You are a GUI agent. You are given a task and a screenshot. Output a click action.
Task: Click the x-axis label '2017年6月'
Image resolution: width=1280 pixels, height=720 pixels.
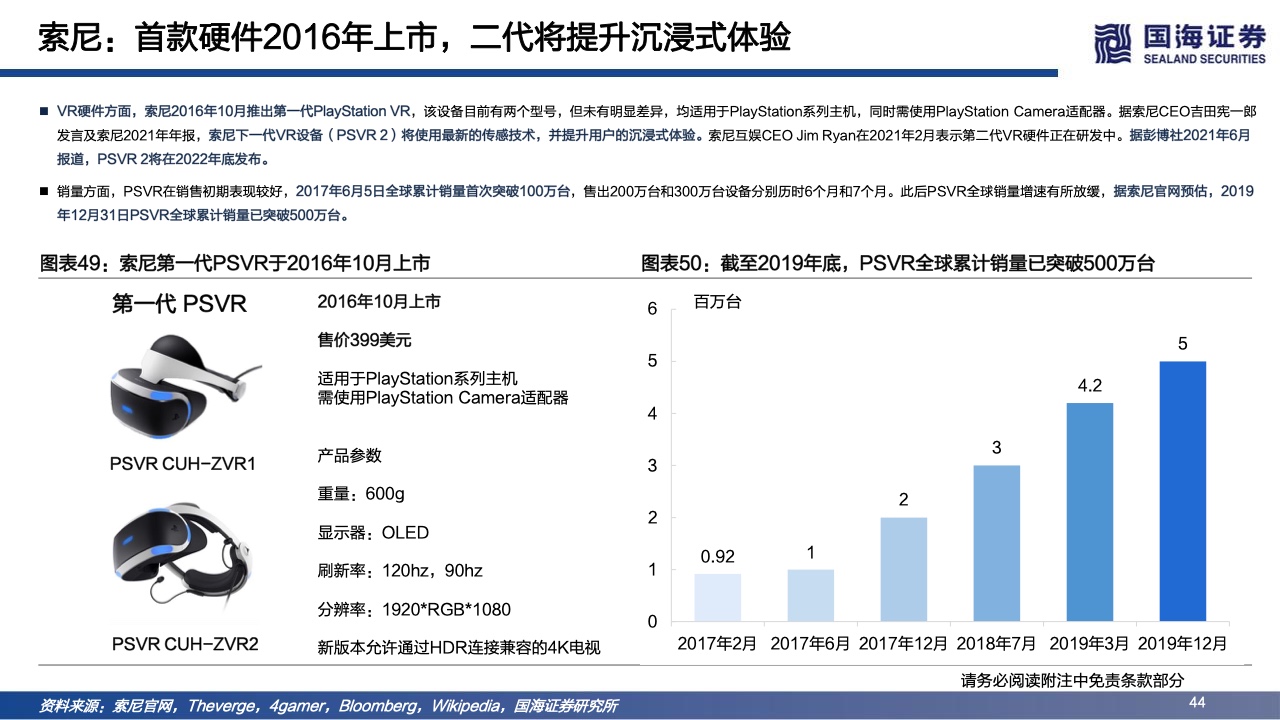pyautogui.click(x=811, y=642)
